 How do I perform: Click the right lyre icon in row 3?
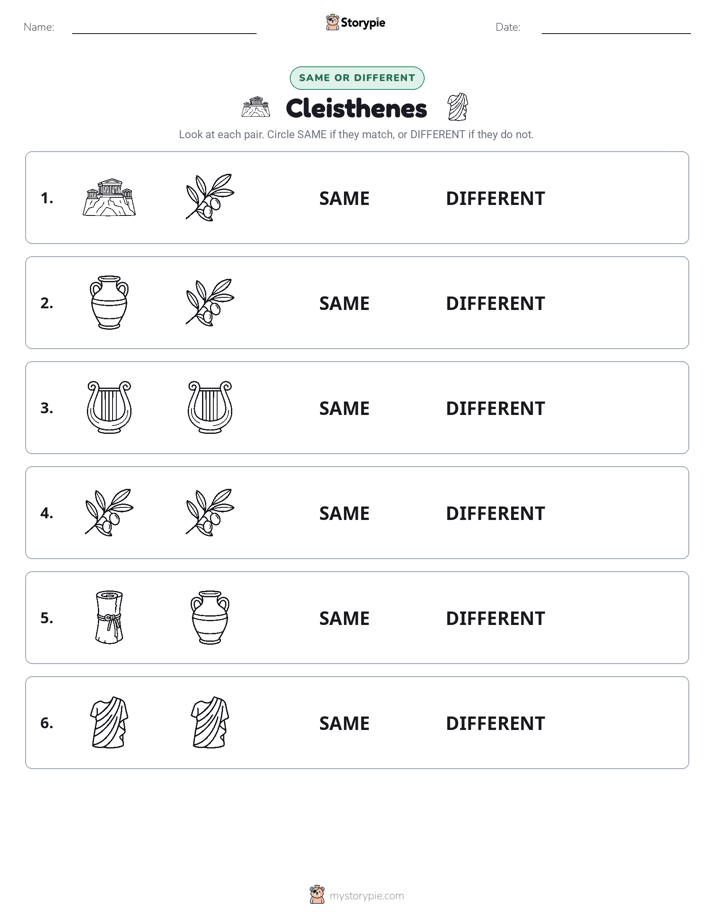click(210, 407)
